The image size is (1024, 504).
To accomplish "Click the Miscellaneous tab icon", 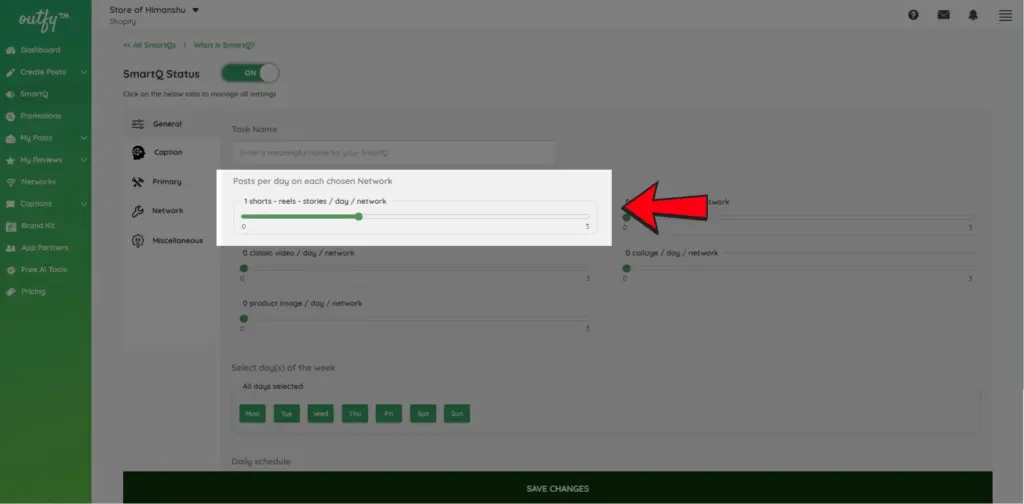I will tap(138, 240).
